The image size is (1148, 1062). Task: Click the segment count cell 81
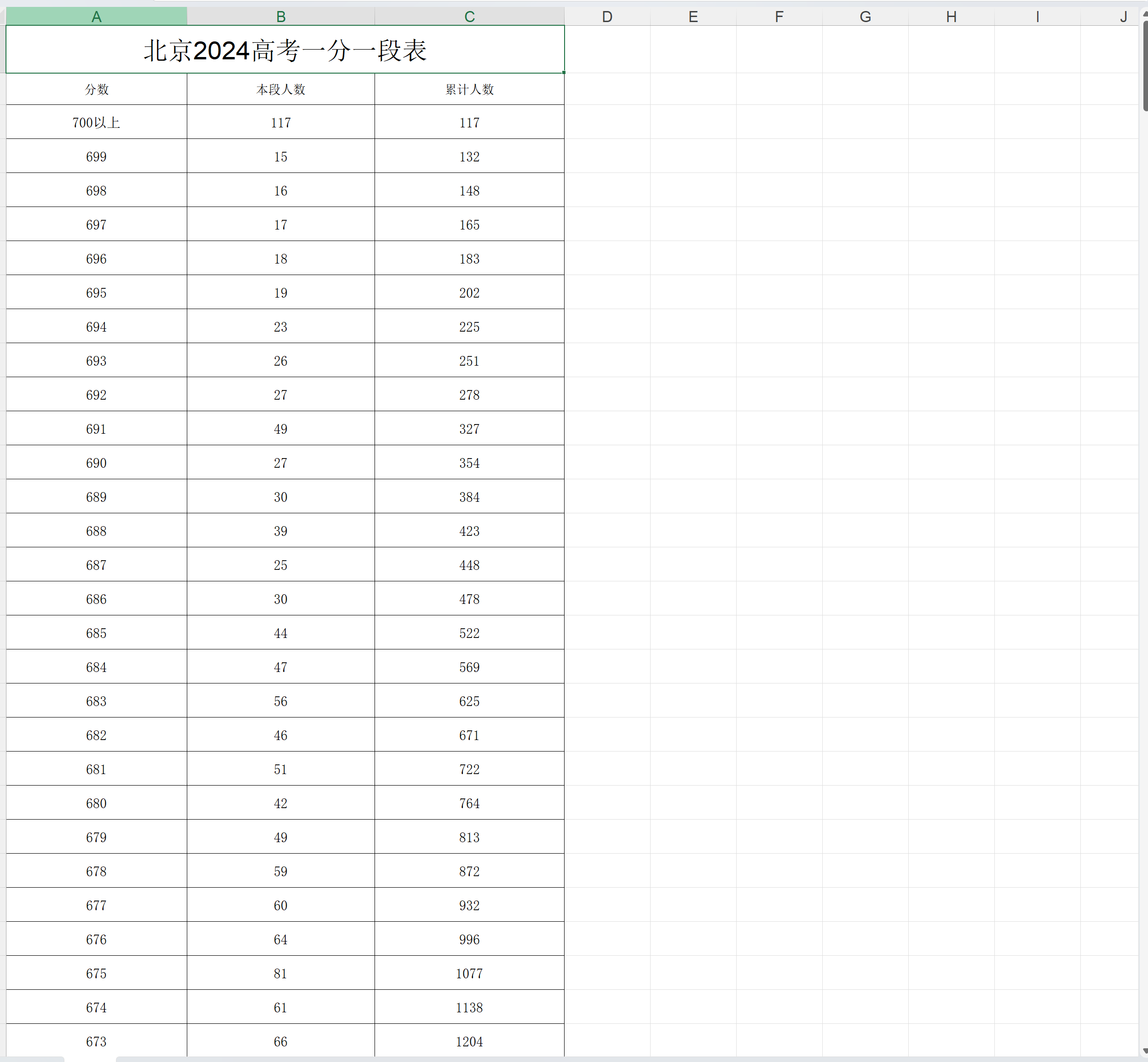281,973
